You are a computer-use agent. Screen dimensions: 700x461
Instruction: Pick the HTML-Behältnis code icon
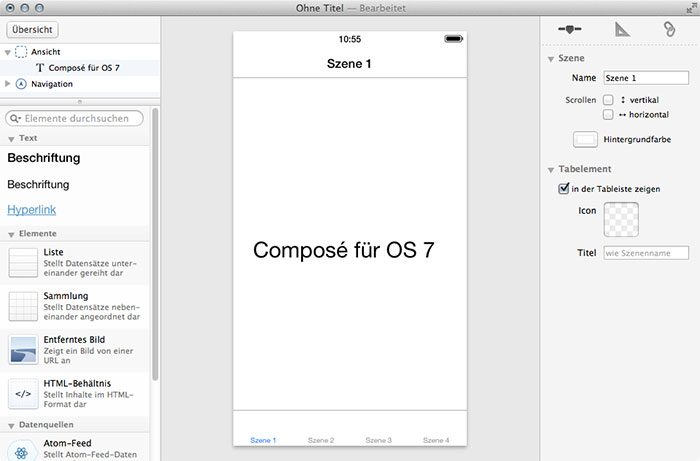23,394
